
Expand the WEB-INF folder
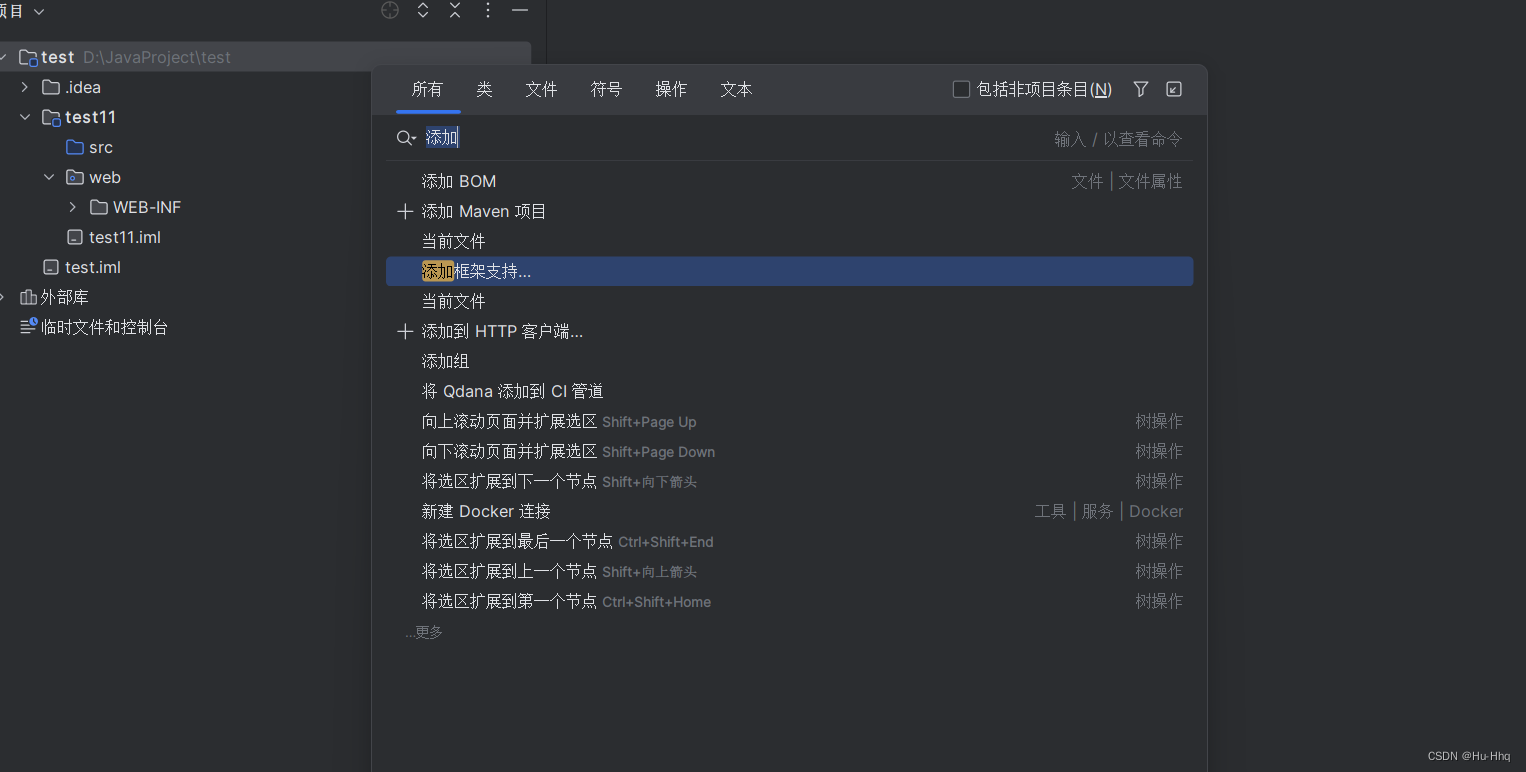click(x=71, y=207)
